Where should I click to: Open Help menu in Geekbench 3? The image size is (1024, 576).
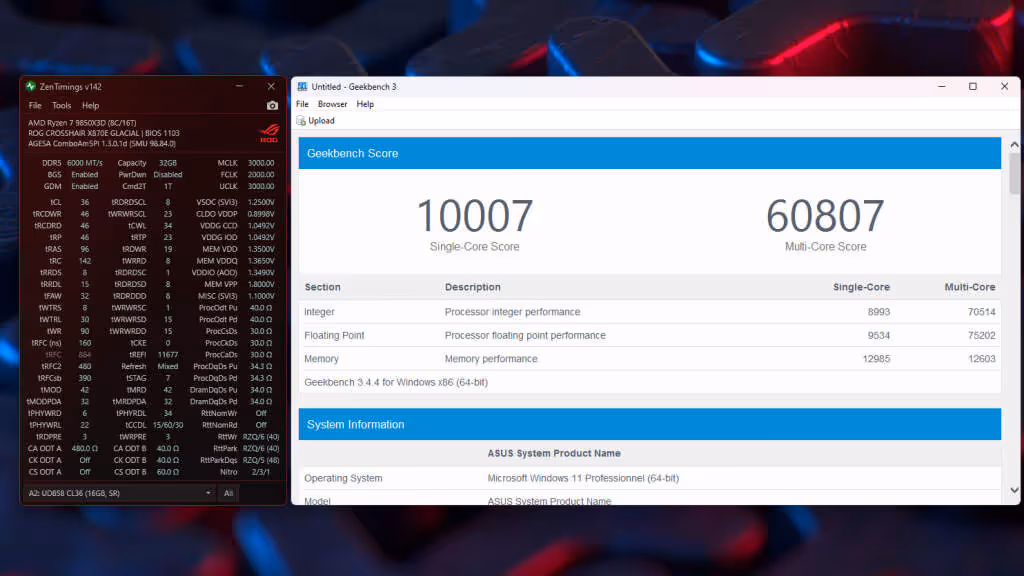coord(365,104)
